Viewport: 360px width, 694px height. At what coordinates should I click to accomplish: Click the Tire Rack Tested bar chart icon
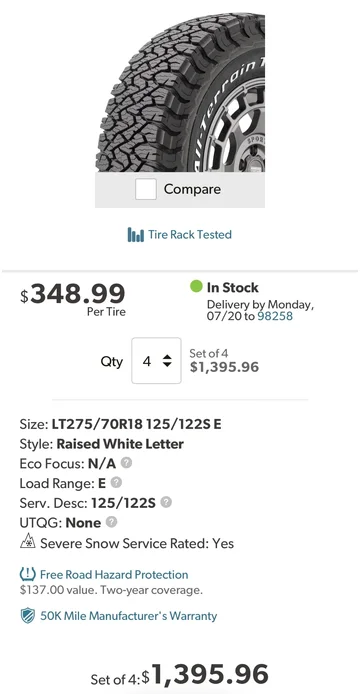(x=135, y=235)
